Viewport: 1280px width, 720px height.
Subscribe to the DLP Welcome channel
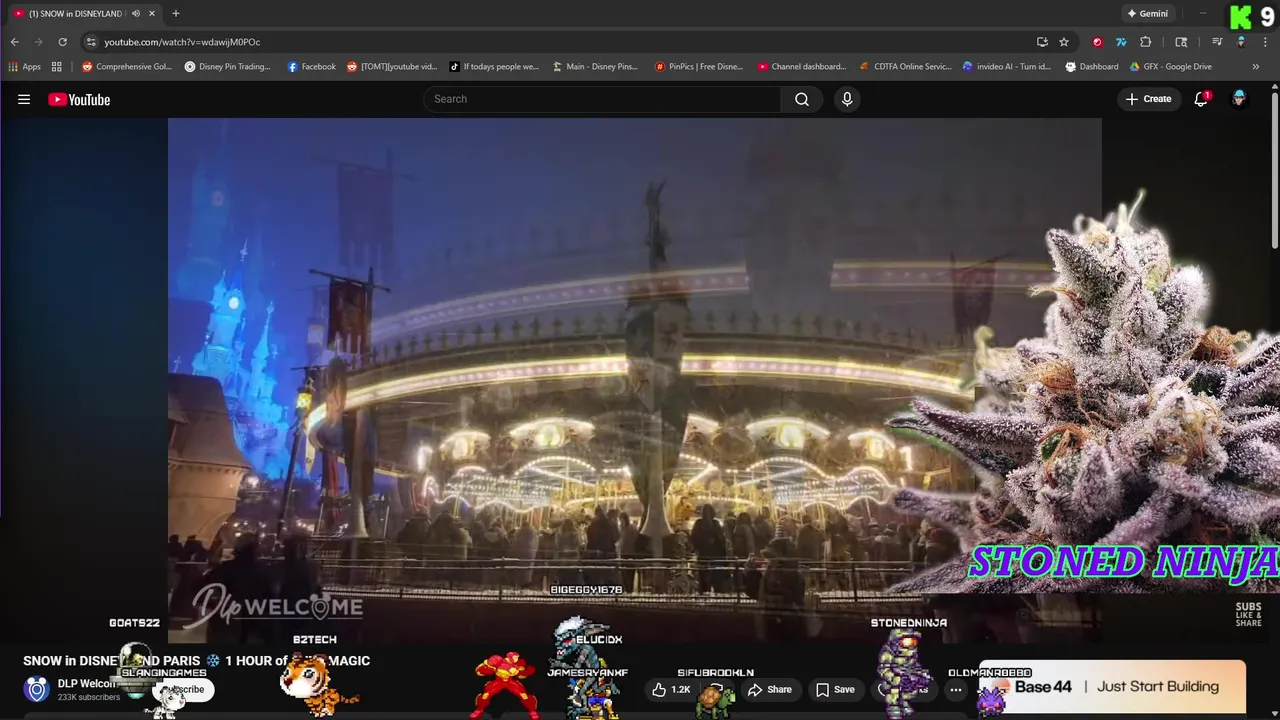click(x=184, y=689)
